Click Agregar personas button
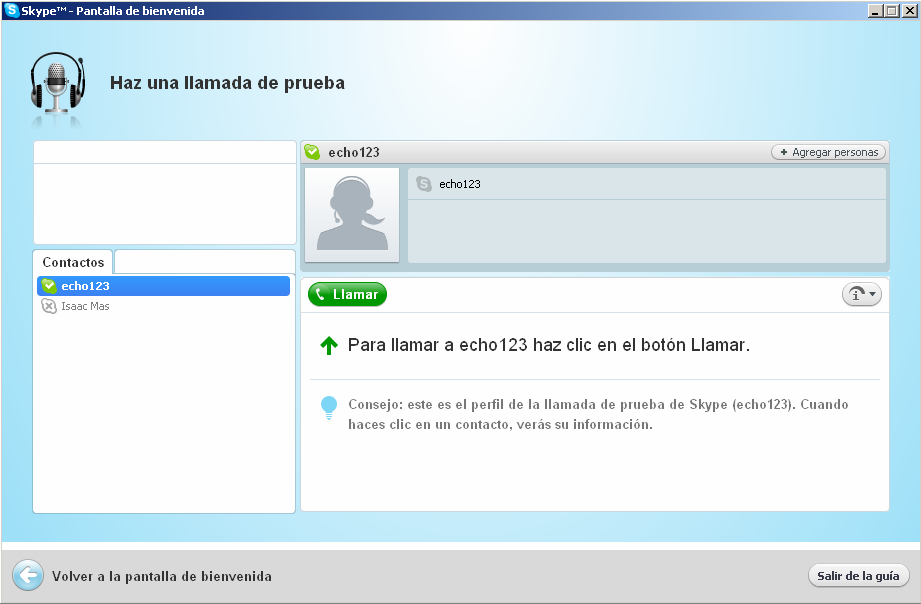This screenshot has width=921, height=604. (x=828, y=152)
